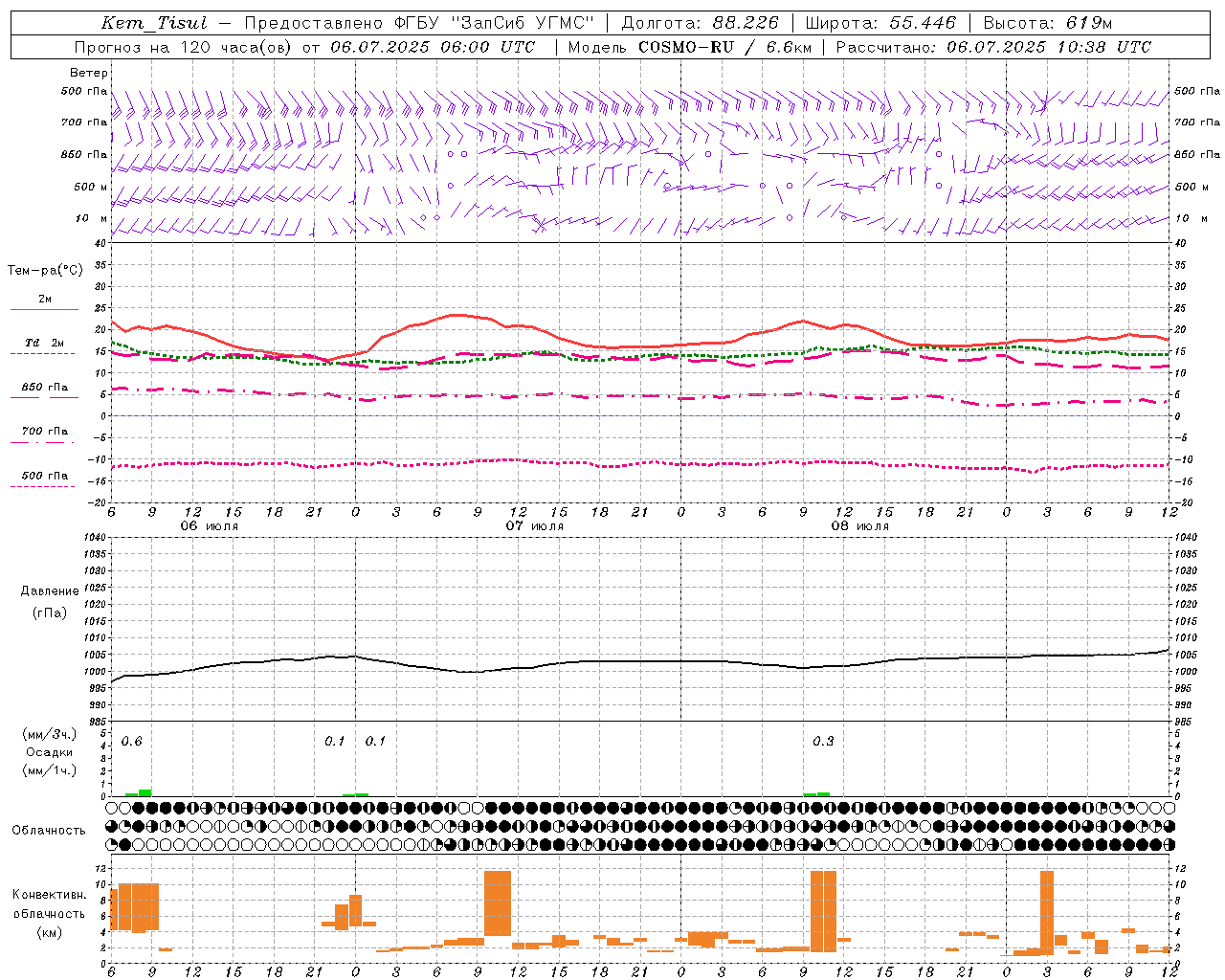Click the 'Тем-ра(°C)' temperature panel label
Viewport: 1225px width, 980px height.
click(x=45, y=271)
